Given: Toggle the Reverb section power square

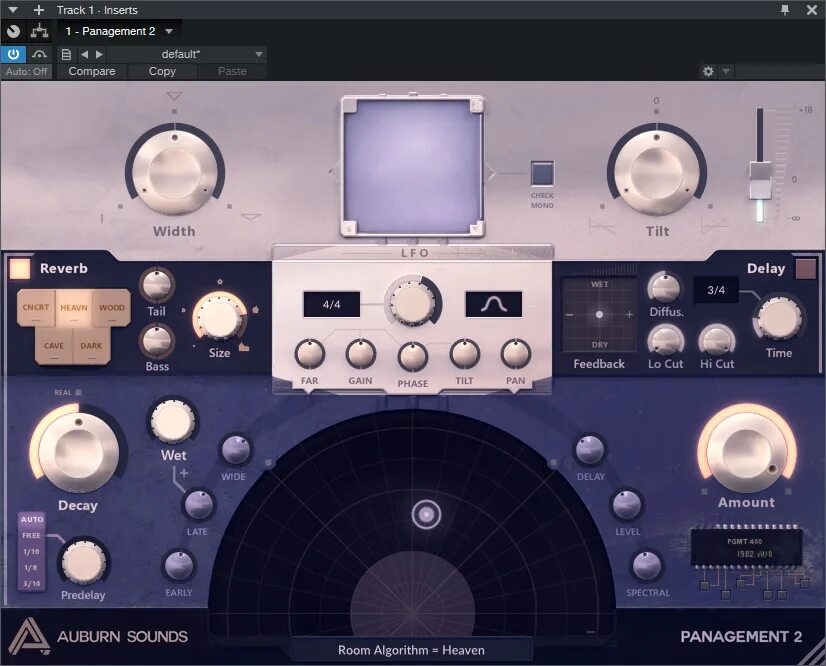Looking at the screenshot, I should (x=19, y=269).
